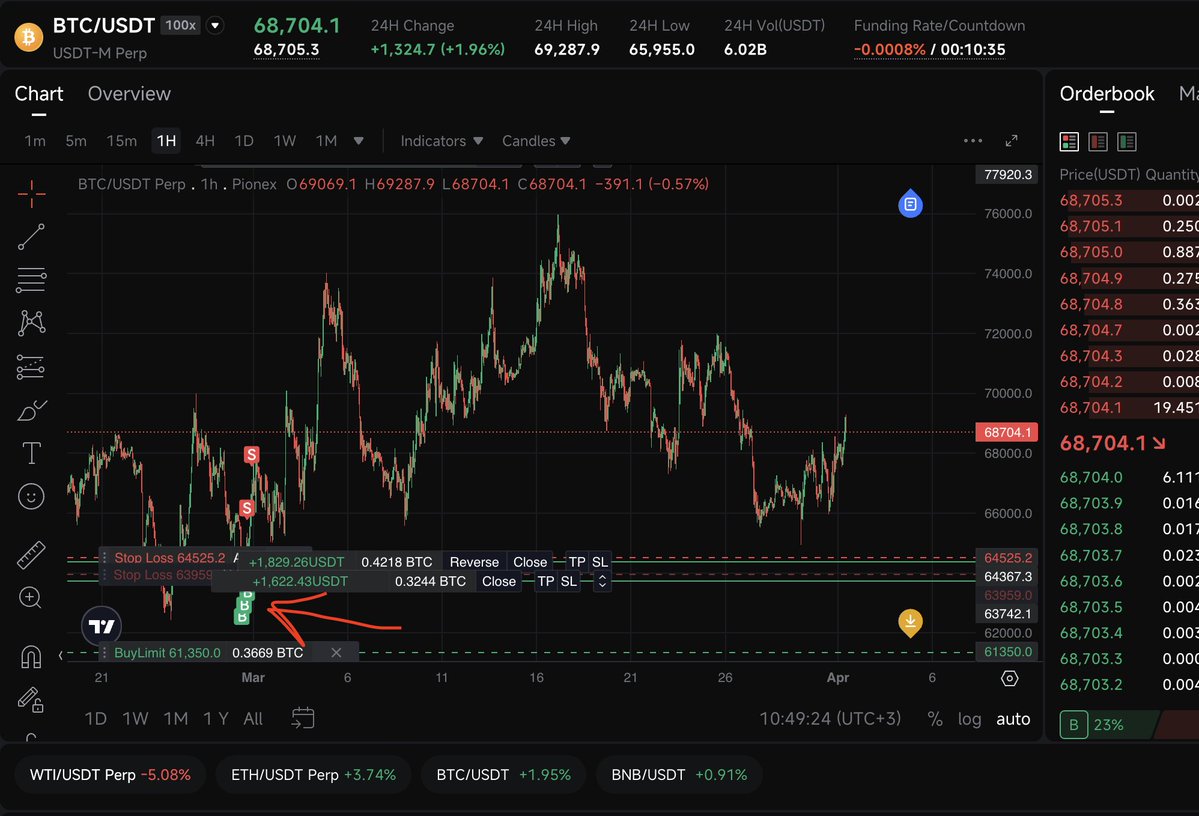The width and height of the screenshot is (1199, 816).
Task: Open the three-dot chart options menu
Action: (973, 141)
